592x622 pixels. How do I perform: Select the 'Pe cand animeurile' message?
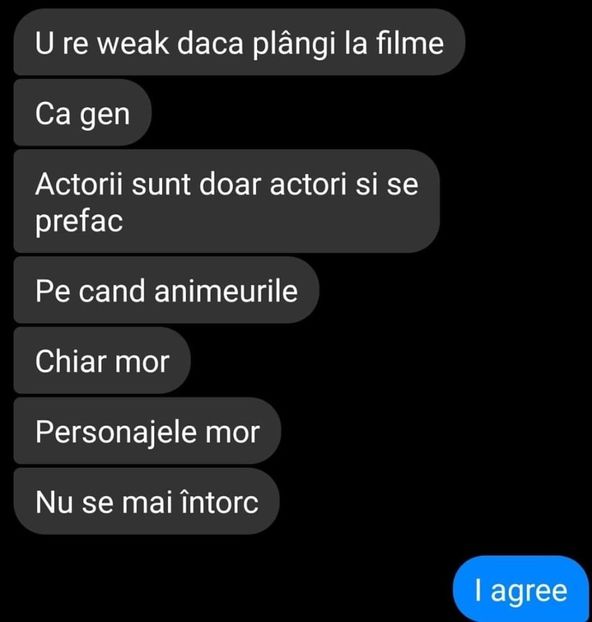166,290
